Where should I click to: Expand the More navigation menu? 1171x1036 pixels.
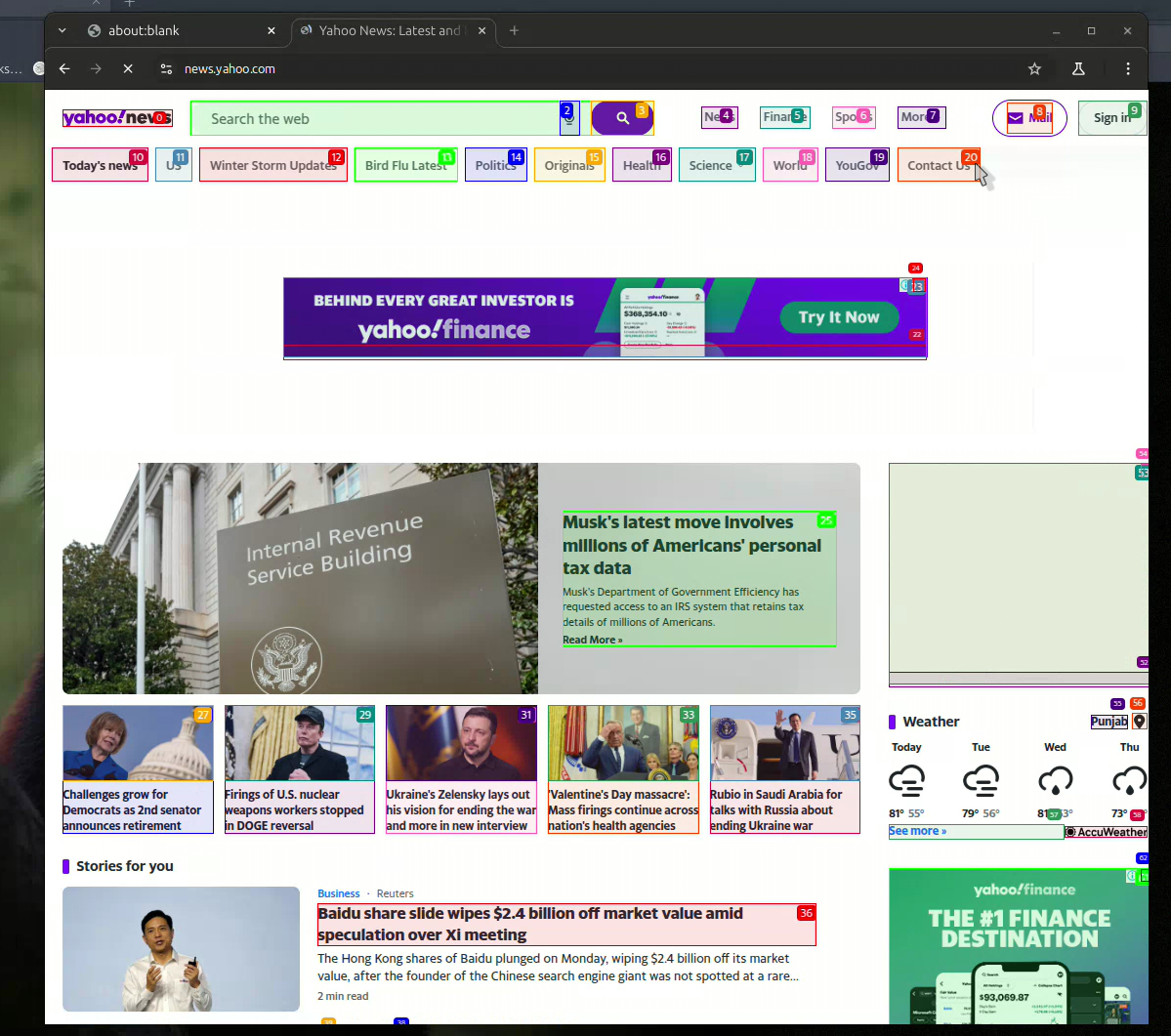922,117
